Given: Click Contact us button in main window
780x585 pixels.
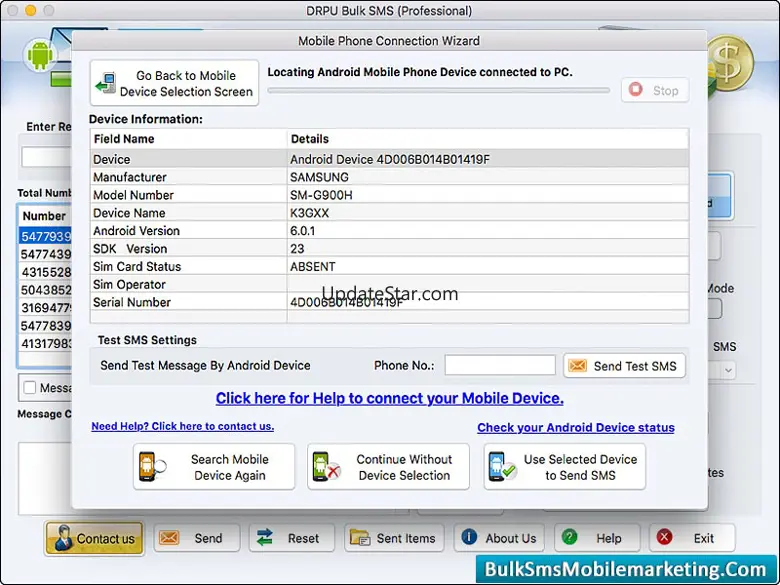Looking at the screenshot, I should 94,538.
